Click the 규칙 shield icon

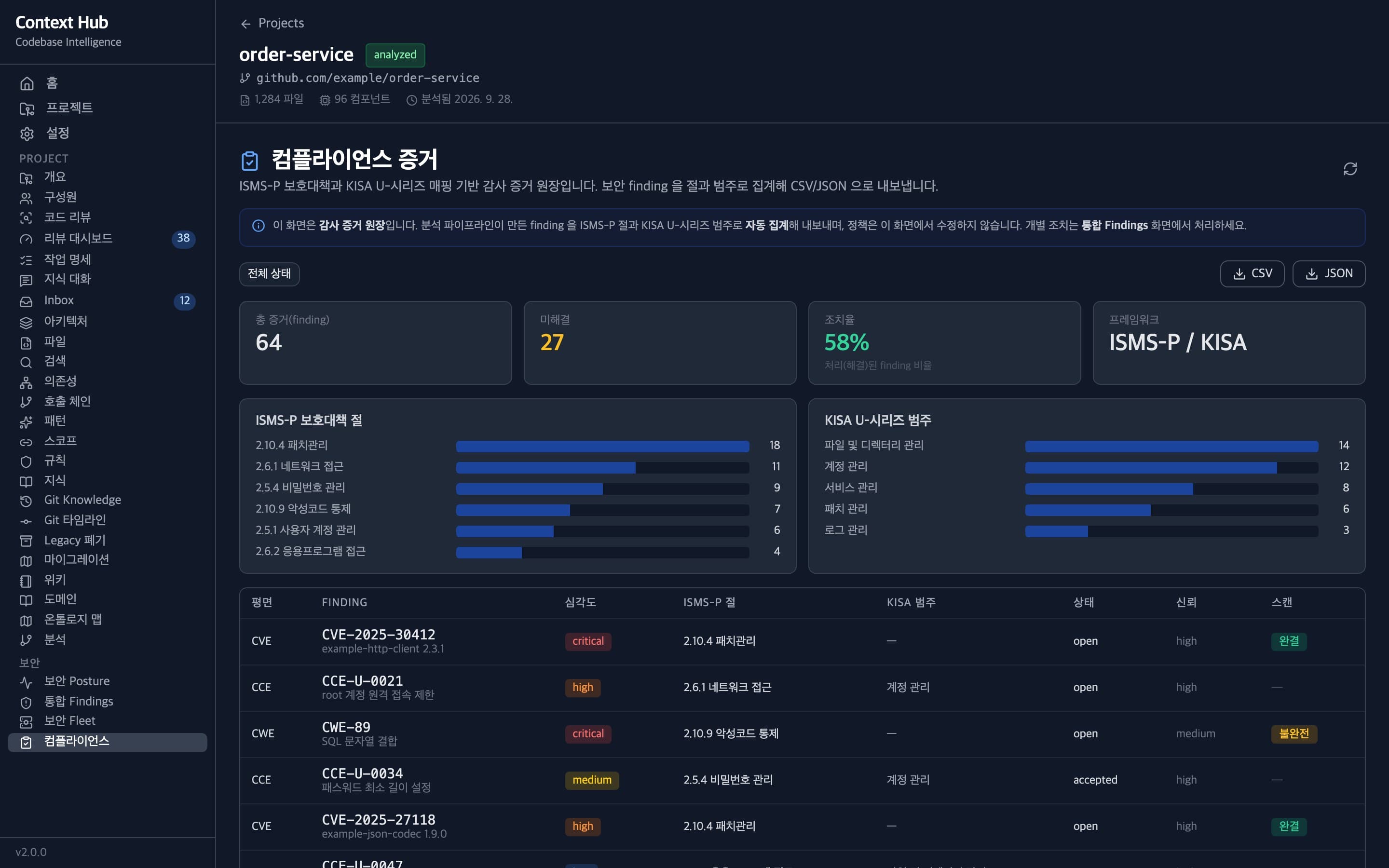(x=26, y=461)
